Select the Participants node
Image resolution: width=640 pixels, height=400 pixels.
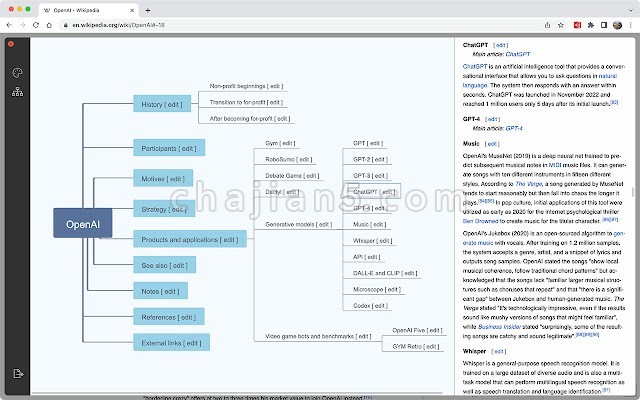169,147
